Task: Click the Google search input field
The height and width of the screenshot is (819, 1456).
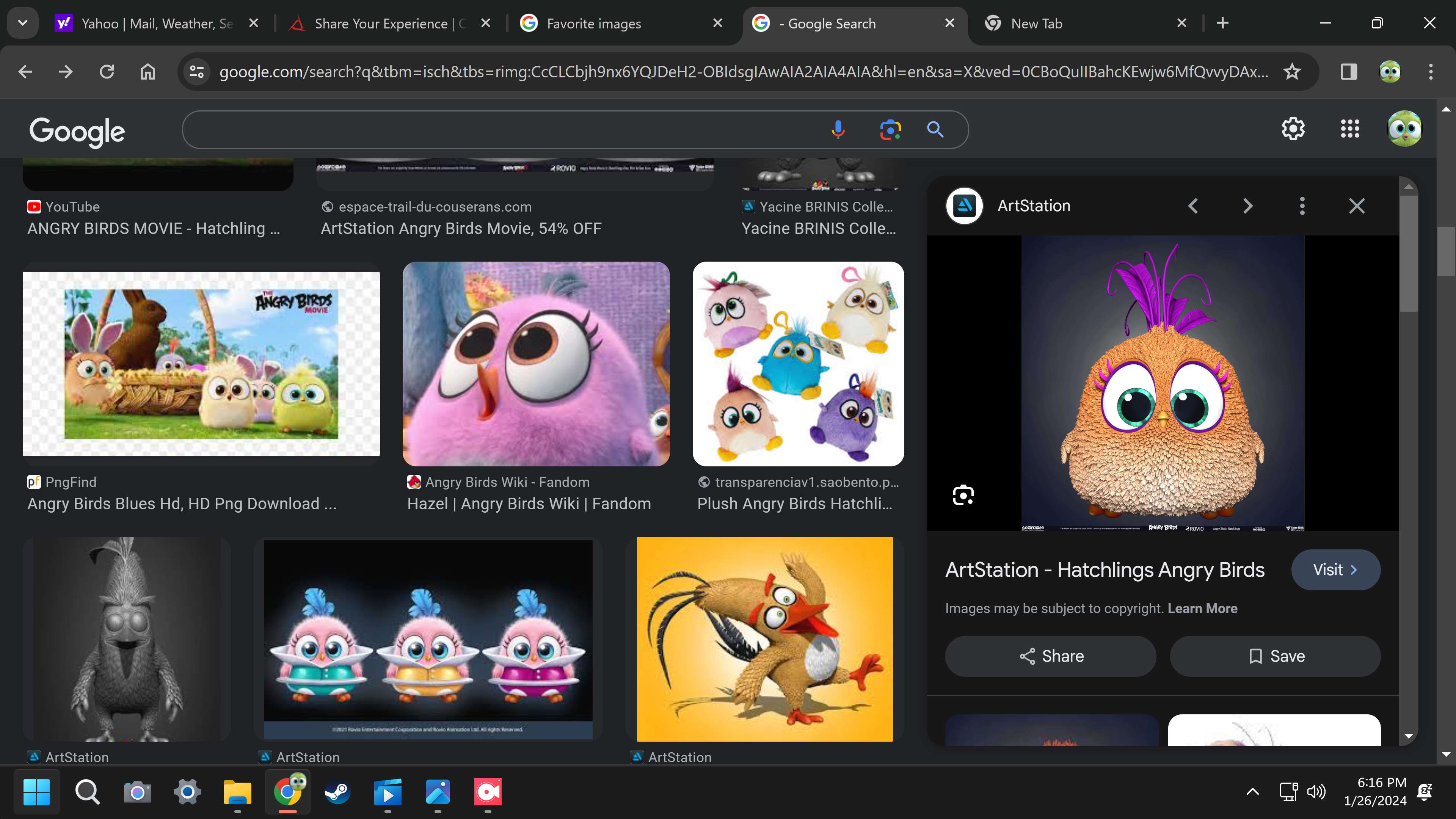Action: pos(503,130)
